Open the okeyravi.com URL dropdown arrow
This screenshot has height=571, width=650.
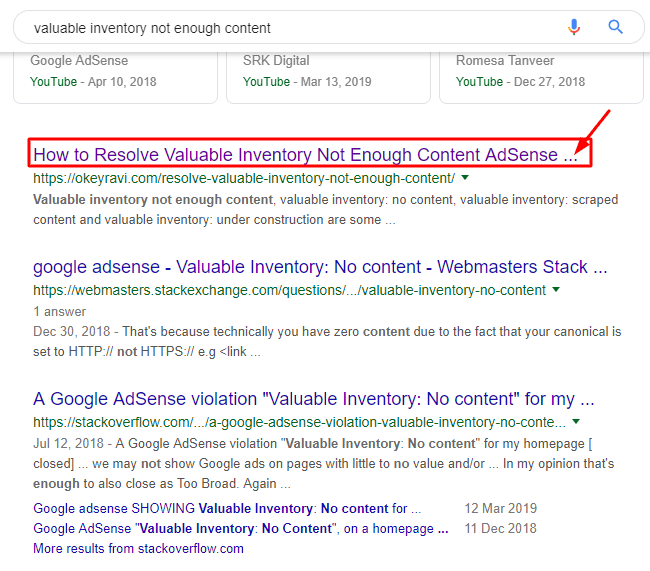pos(465,177)
